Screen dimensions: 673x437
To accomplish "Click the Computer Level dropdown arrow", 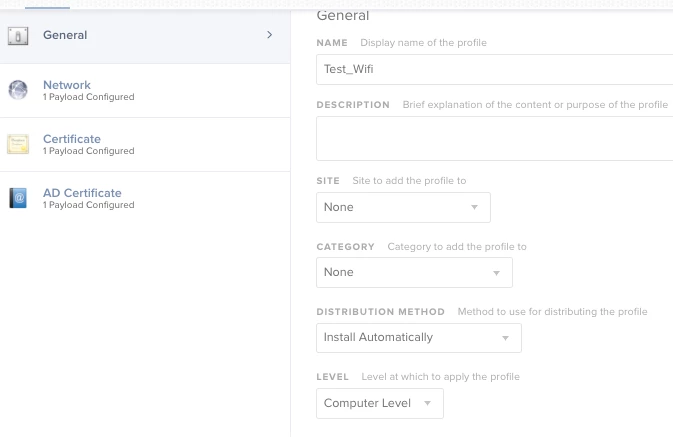I will pos(427,403).
